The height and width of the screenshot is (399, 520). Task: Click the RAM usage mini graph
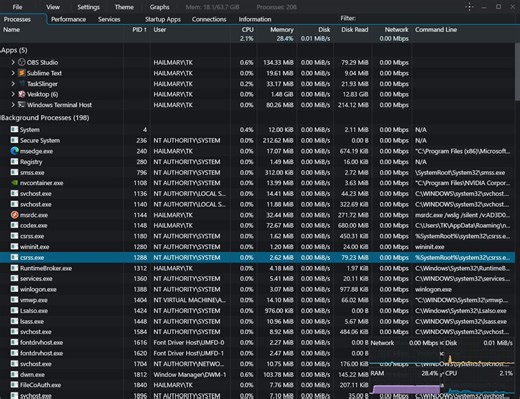405,384
